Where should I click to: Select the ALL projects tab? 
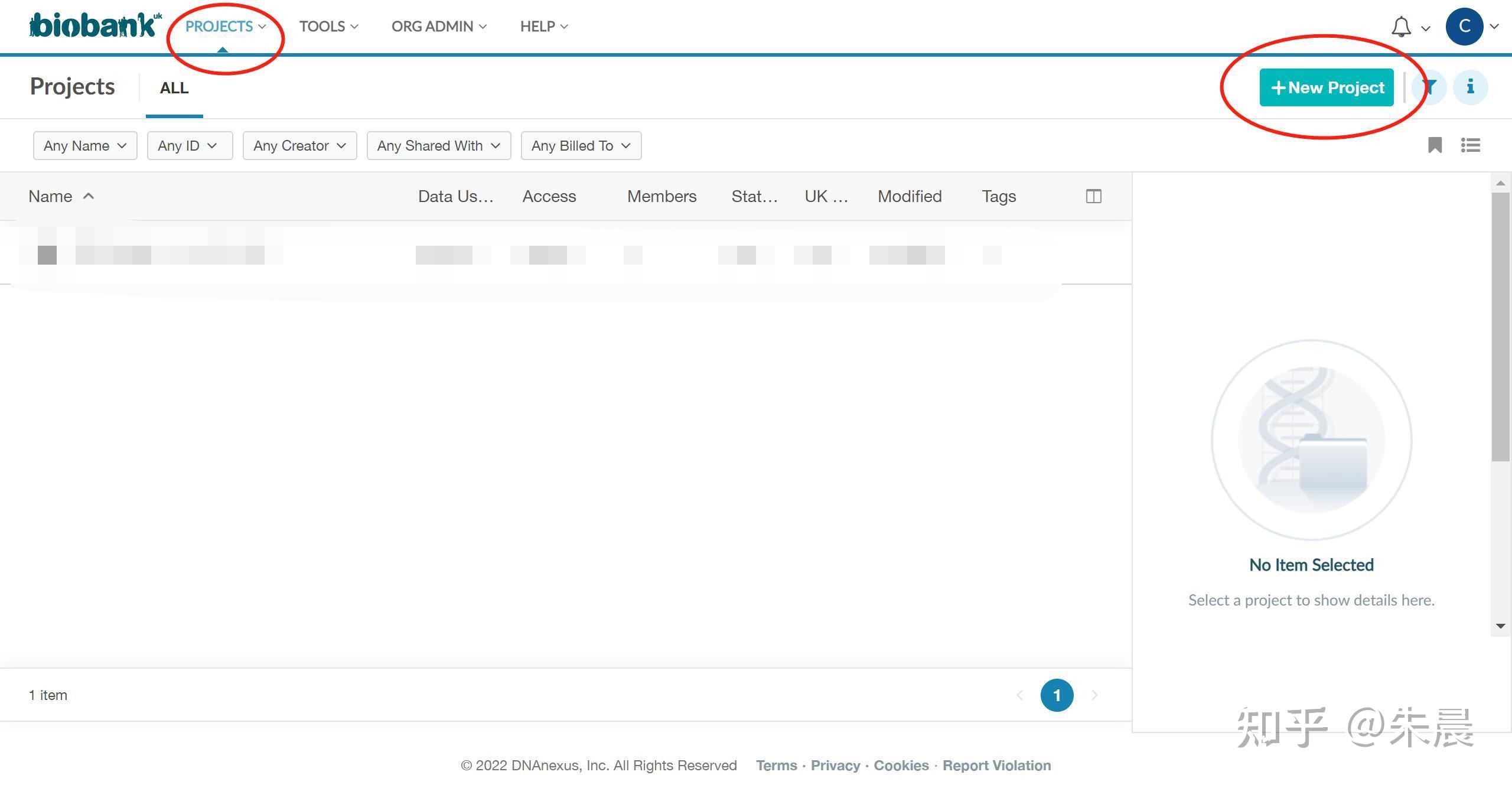pyautogui.click(x=174, y=88)
